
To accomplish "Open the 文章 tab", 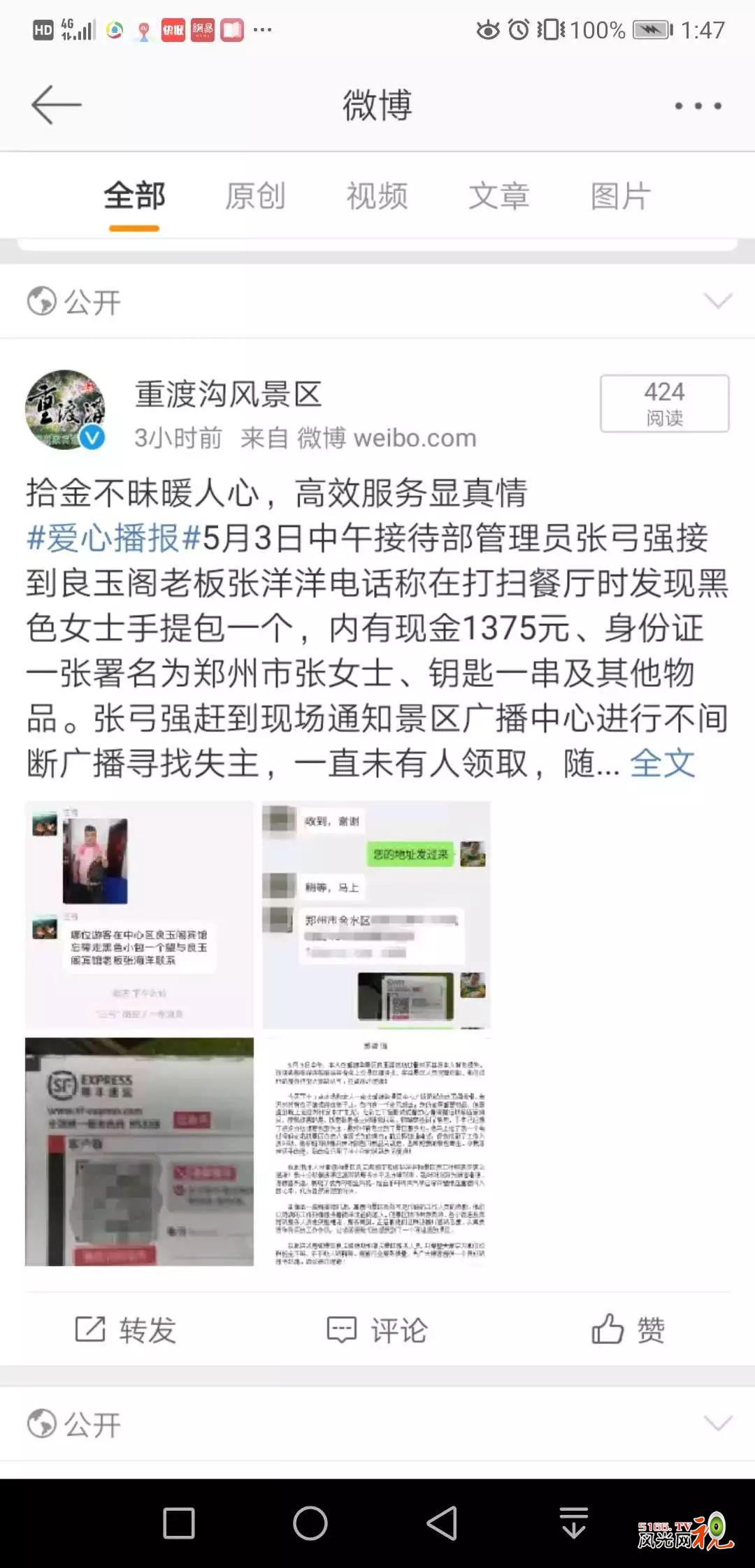I will 498,196.
